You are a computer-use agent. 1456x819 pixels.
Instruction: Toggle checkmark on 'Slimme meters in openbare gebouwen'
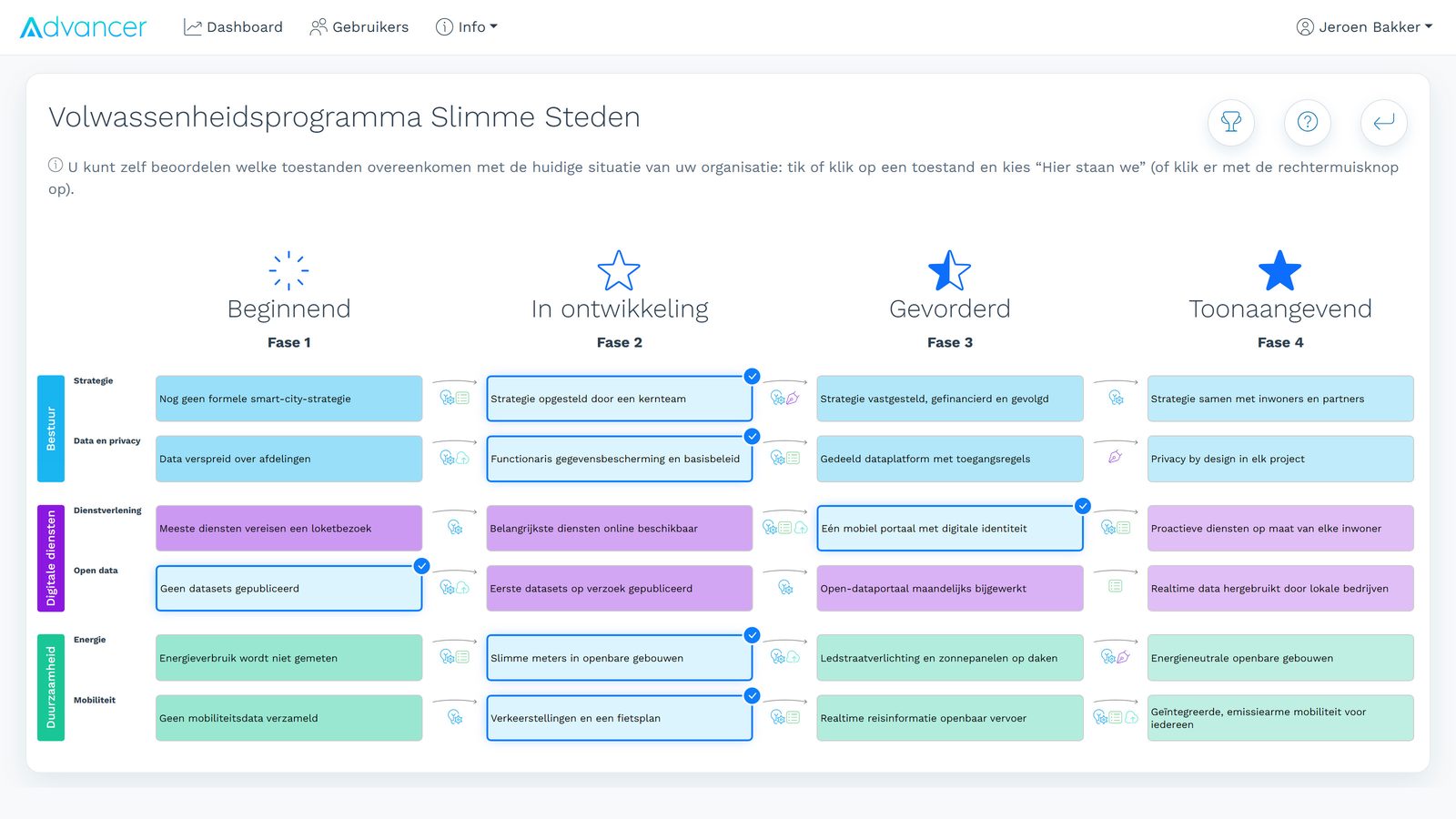[752, 635]
